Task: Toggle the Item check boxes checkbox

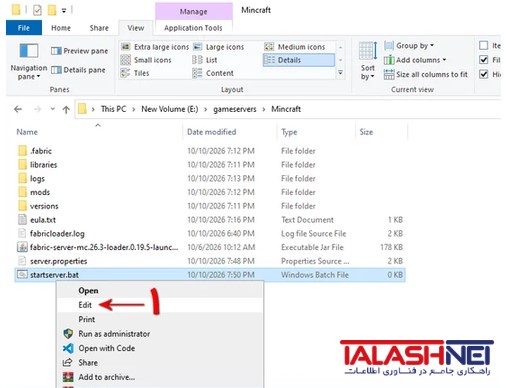Action: 483,45
